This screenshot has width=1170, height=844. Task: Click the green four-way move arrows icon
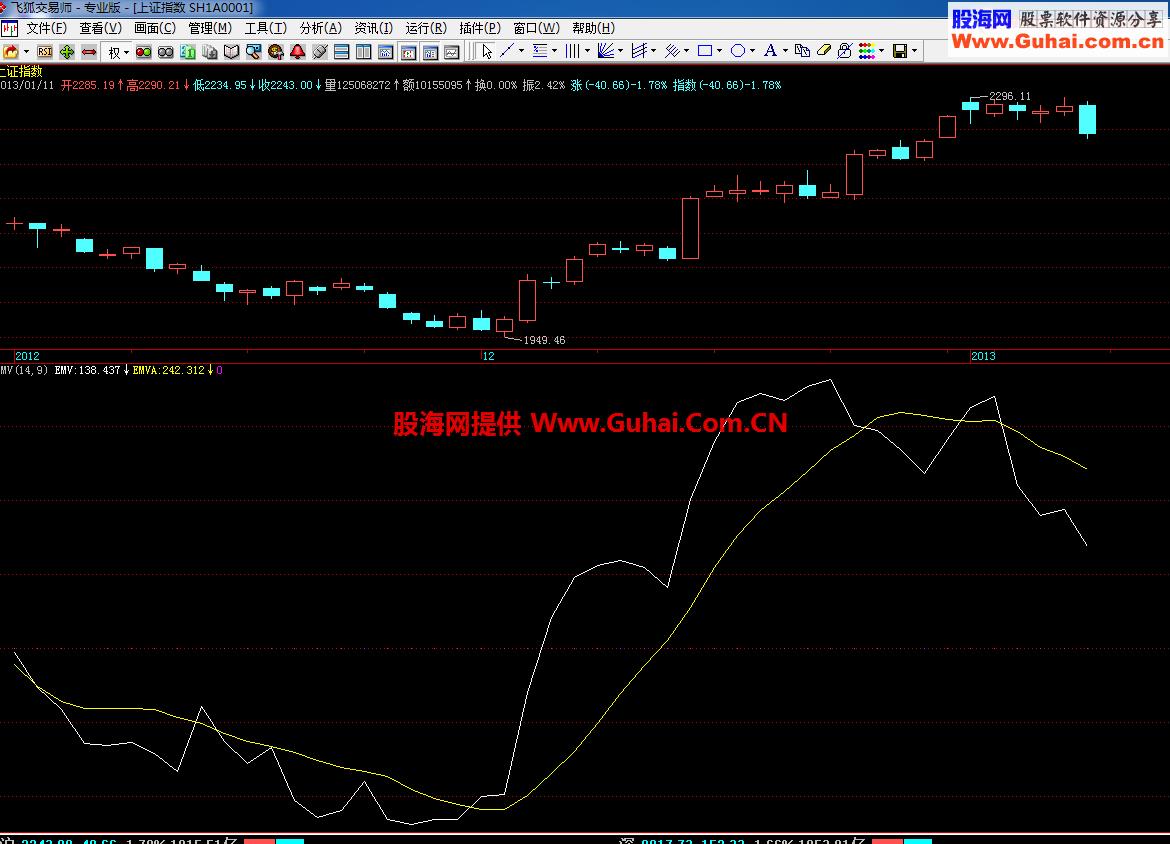67,51
